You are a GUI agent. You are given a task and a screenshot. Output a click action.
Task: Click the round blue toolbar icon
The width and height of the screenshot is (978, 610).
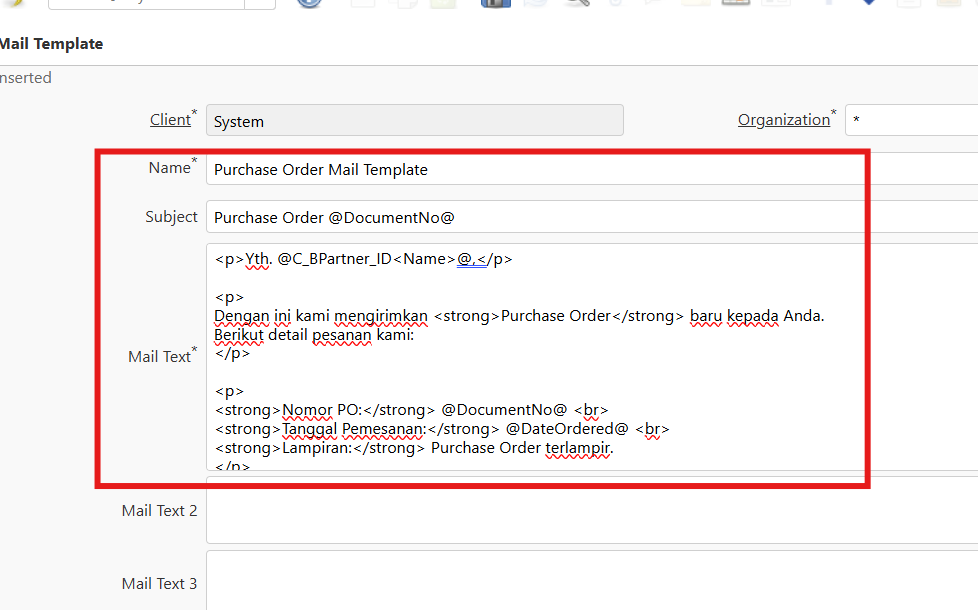(310, 3)
